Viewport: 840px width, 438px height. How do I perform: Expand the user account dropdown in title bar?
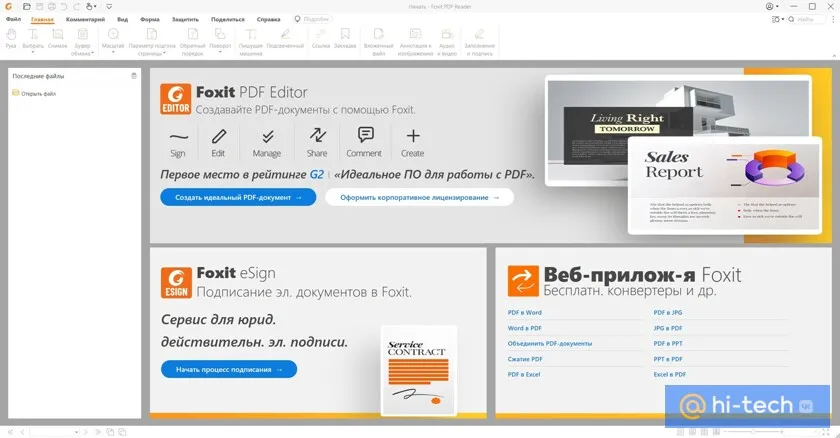773,6
